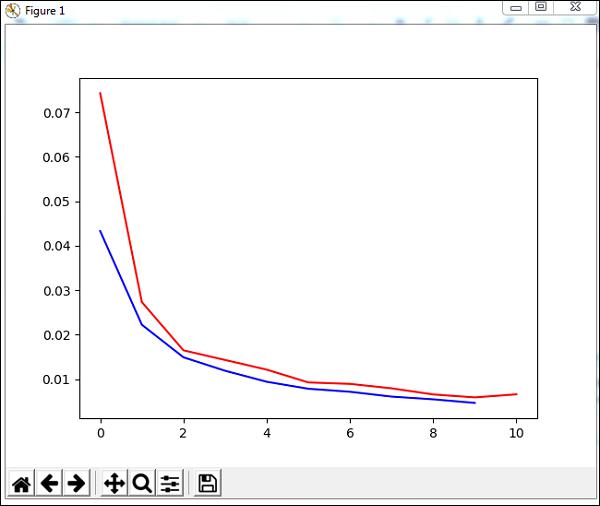Activate the Pan axes tool

click(x=114, y=483)
